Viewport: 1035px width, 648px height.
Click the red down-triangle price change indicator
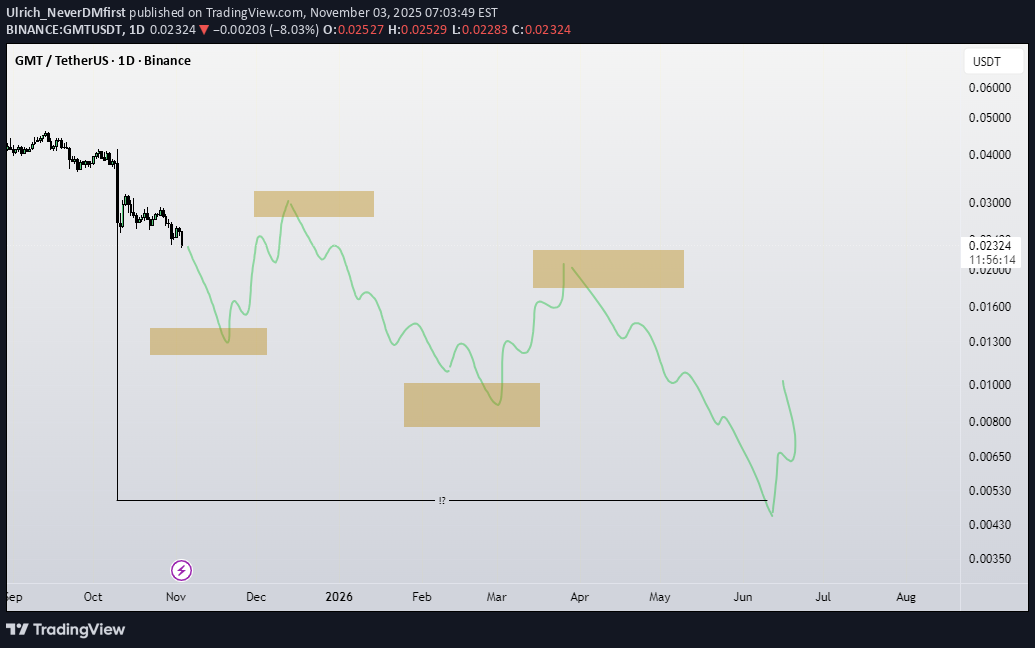[x=204, y=30]
